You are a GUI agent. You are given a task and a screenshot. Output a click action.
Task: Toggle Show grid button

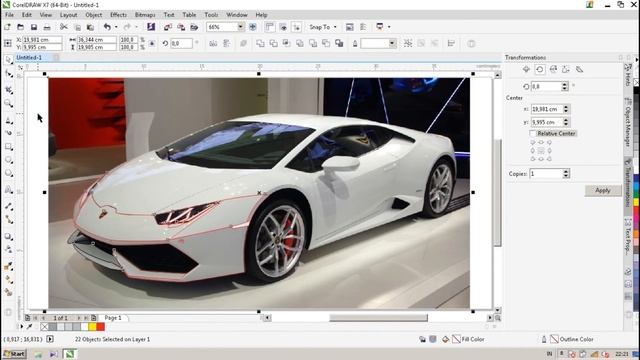tap(283, 27)
